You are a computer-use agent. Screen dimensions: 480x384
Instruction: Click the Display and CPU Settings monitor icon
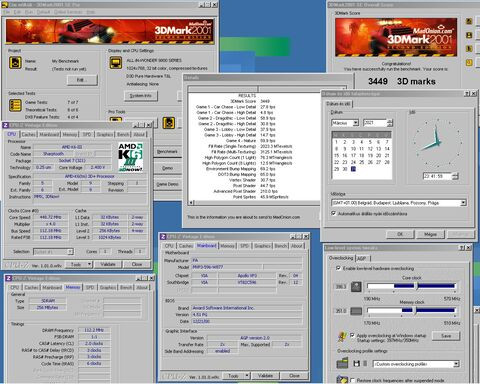pos(116,63)
